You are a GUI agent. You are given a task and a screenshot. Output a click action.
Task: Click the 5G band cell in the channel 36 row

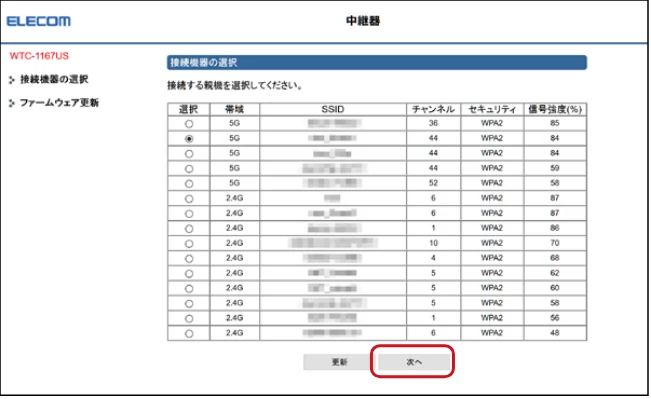(x=235, y=123)
